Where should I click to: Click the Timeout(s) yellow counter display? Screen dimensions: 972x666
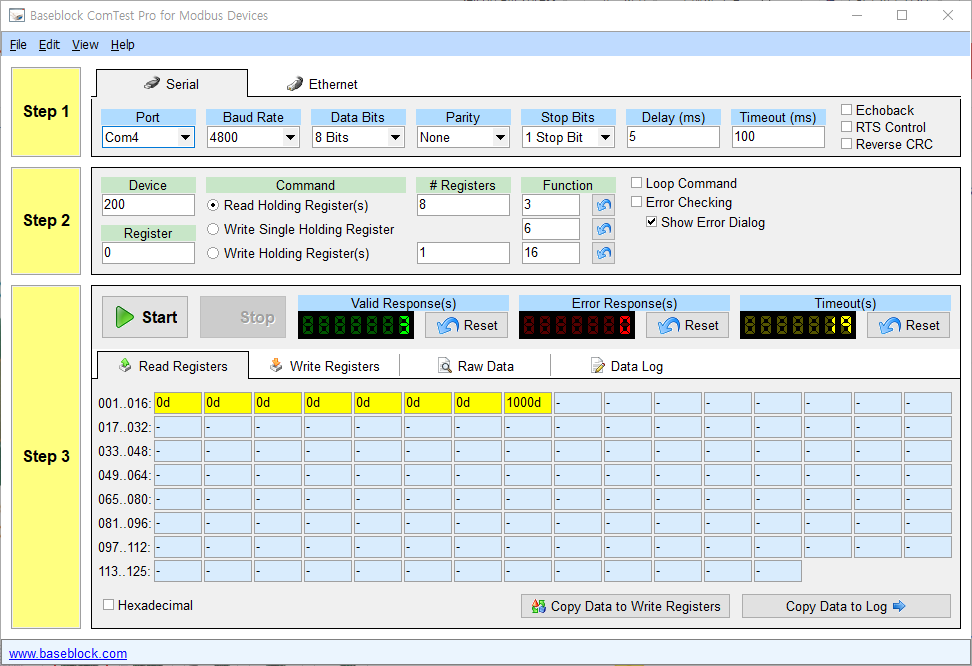(798, 325)
